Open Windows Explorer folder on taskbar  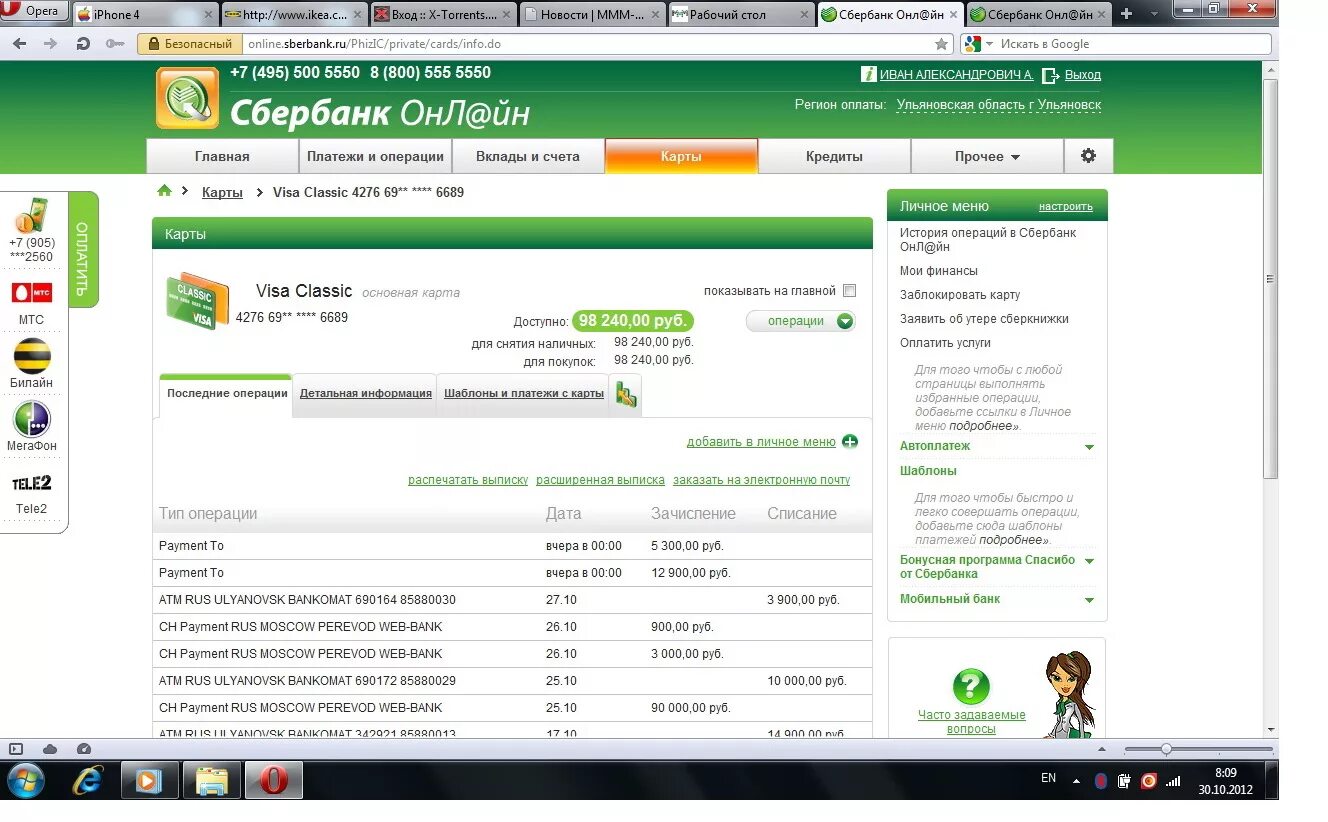click(x=211, y=780)
